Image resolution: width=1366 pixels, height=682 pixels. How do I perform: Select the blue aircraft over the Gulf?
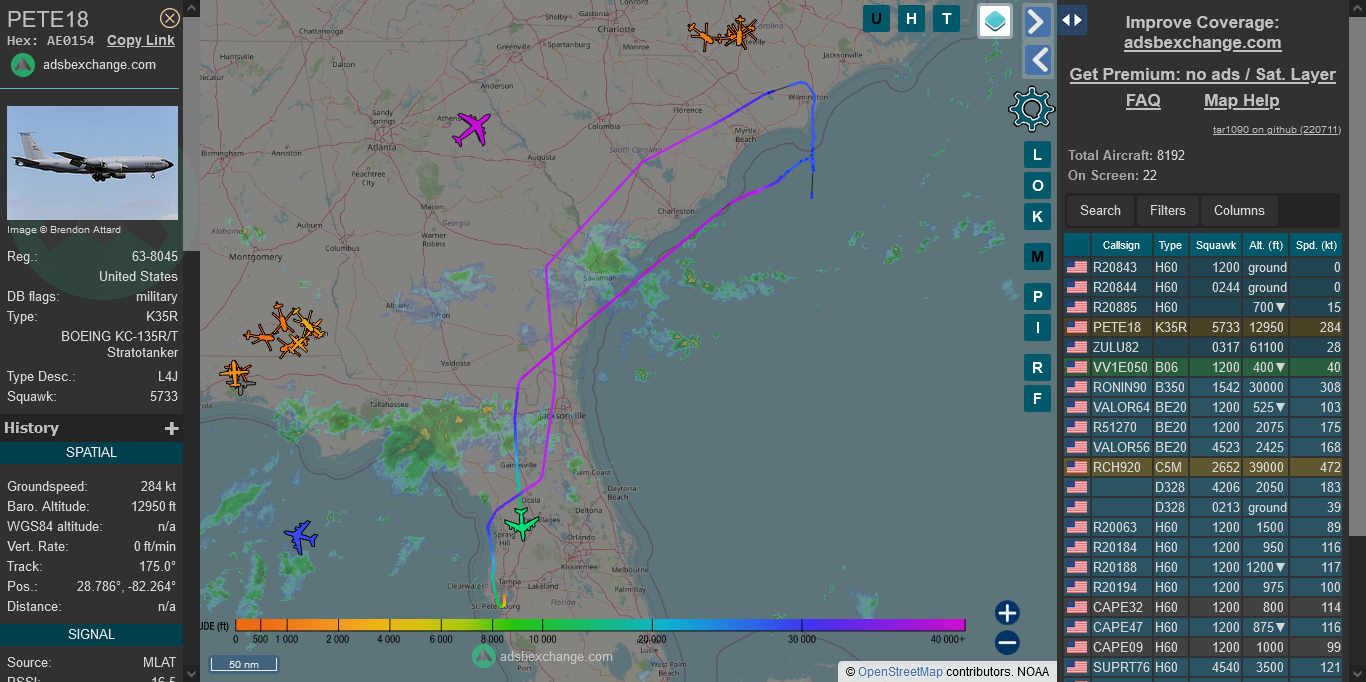point(300,536)
